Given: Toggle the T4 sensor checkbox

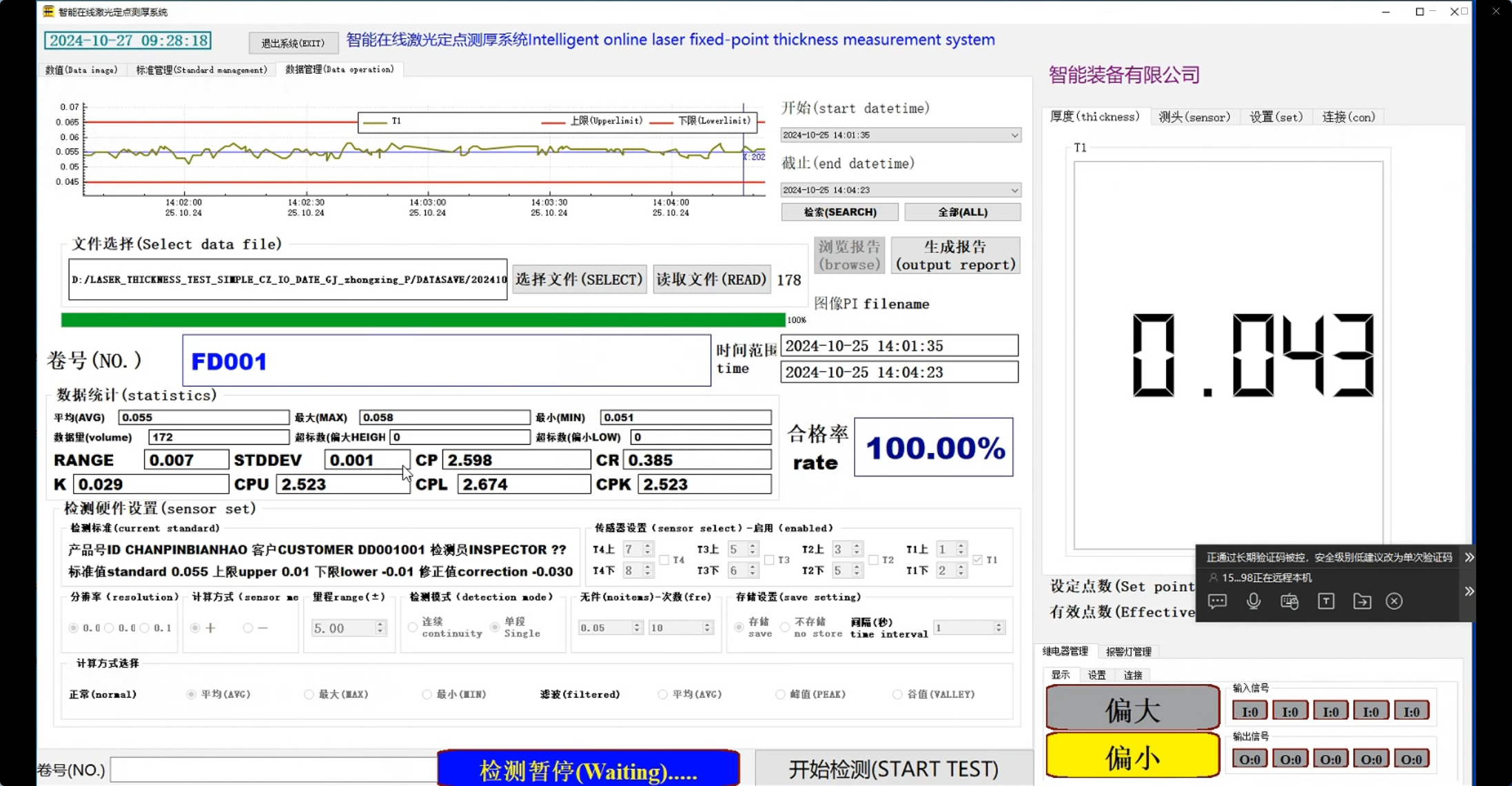Looking at the screenshot, I should point(664,560).
